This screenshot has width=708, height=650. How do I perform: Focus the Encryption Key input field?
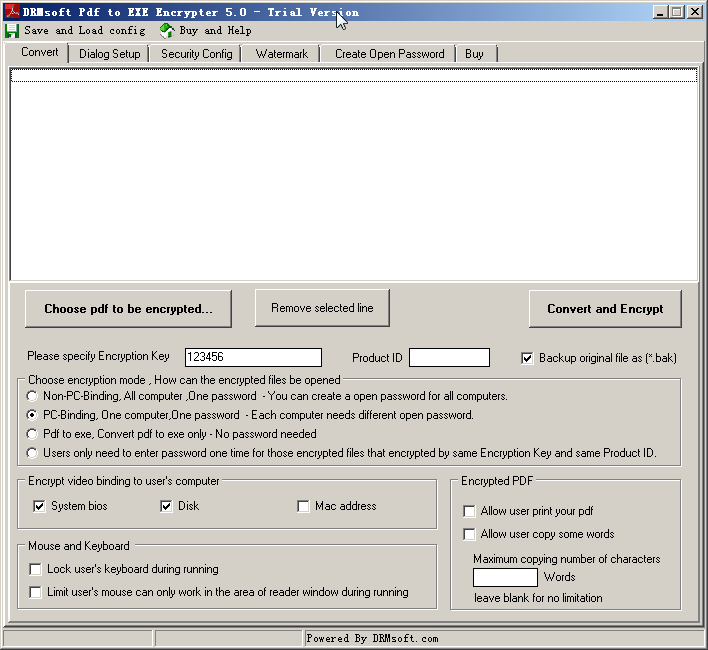[x=253, y=357]
